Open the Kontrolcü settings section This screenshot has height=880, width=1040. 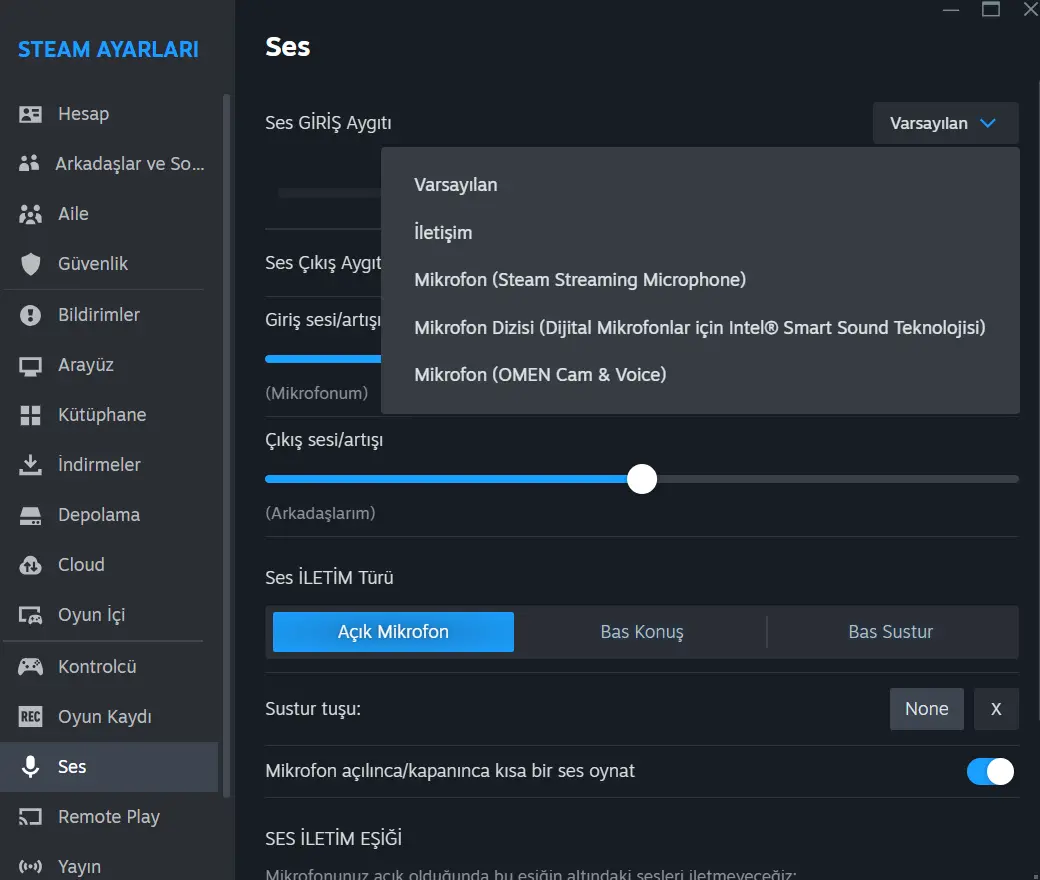109,666
